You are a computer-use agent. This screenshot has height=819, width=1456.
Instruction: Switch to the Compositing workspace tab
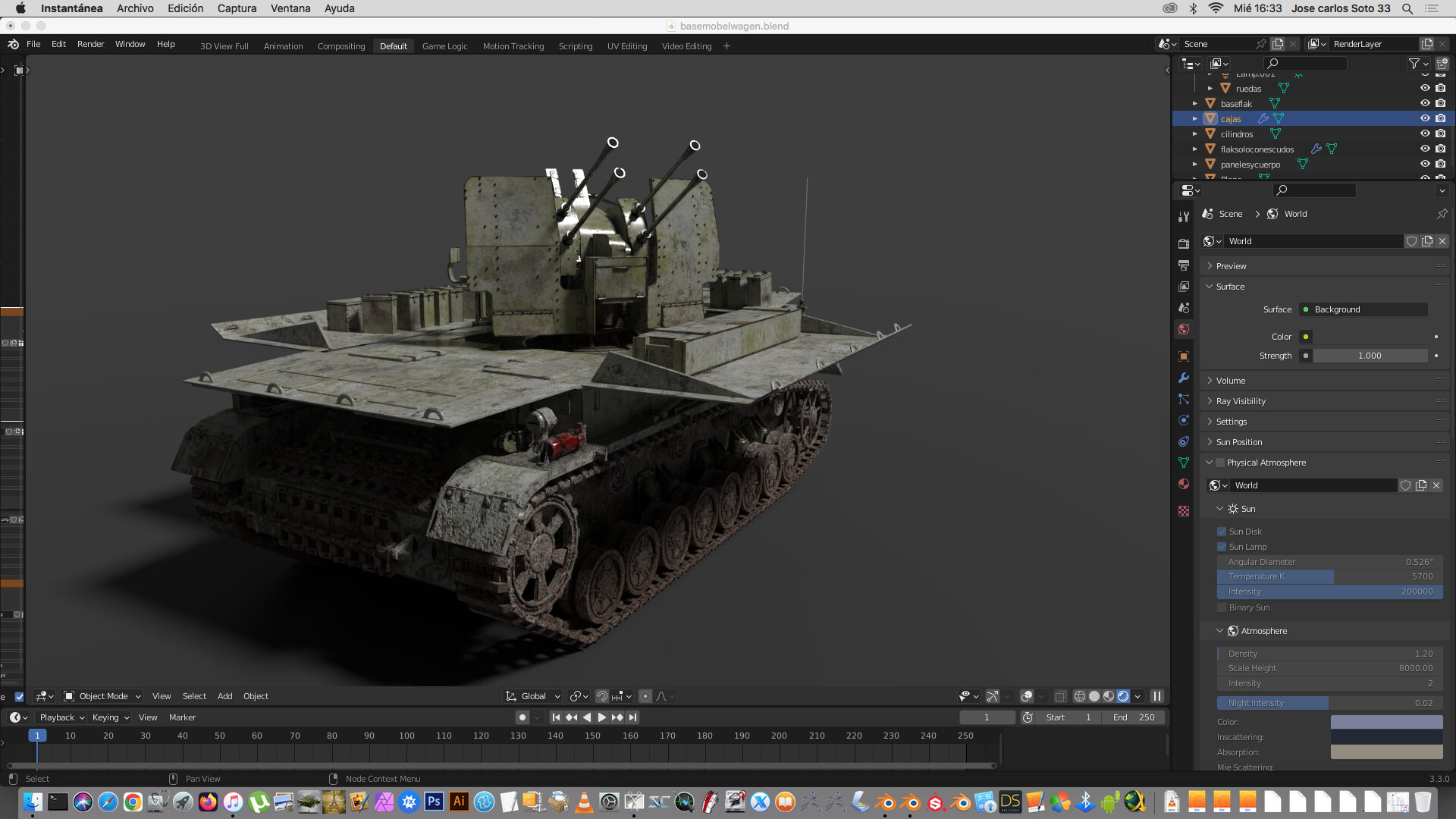coord(341,46)
